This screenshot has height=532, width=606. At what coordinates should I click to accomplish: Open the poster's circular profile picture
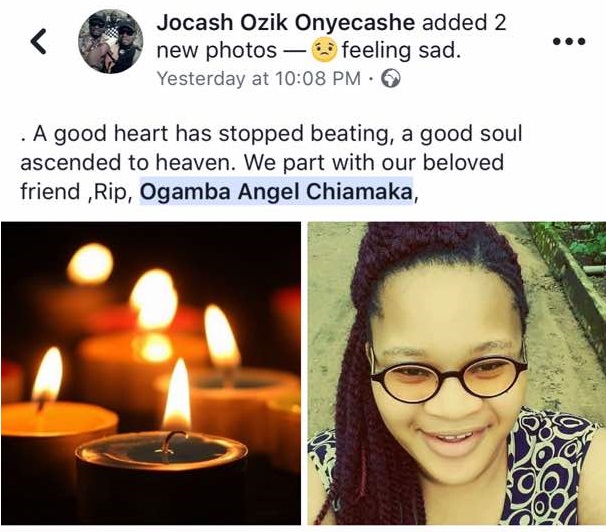coord(111,41)
